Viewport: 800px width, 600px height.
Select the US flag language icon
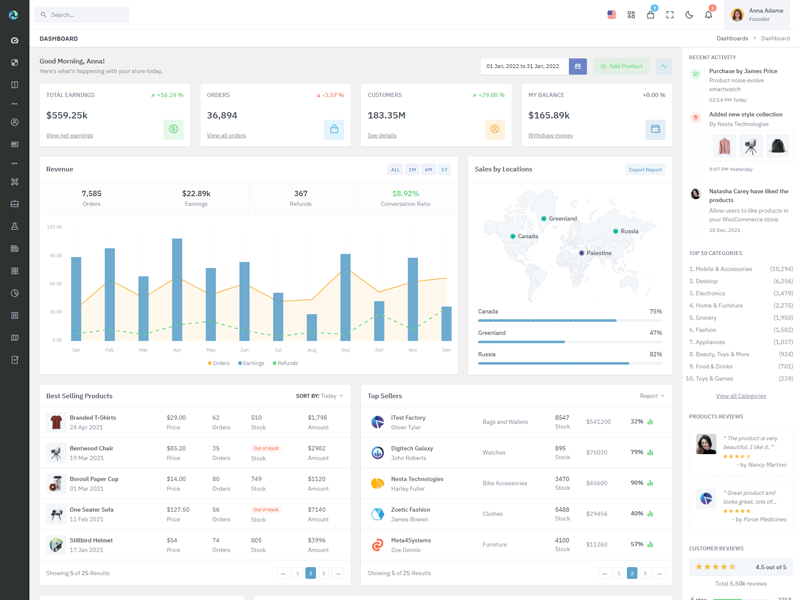pyautogui.click(x=612, y=14)
